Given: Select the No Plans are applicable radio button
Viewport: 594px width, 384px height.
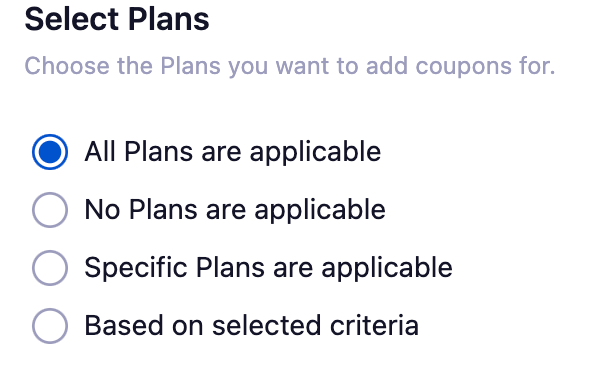Looking at the screenshot, I should point(50,210).
